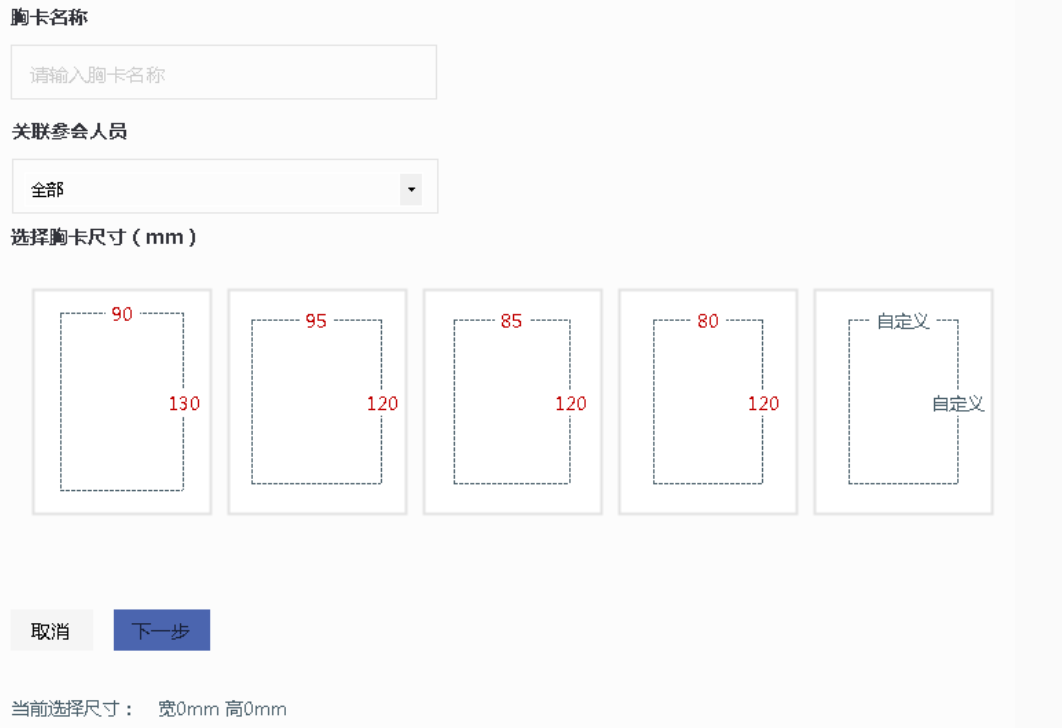The width and height of the screenshot is (1062, 728).
Task: Click the red 80 width label
Action: 708,321
